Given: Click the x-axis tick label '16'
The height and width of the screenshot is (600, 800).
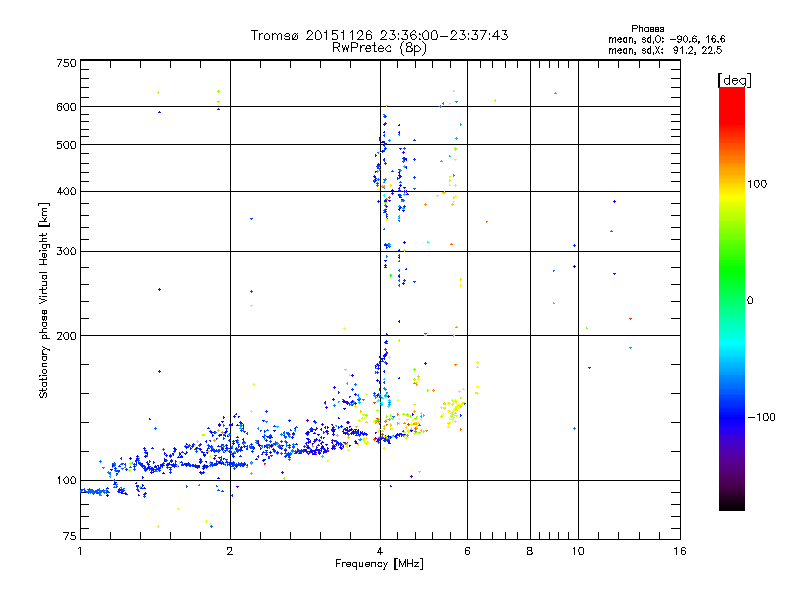Looking at the screenshot, I should click(680, 551).
